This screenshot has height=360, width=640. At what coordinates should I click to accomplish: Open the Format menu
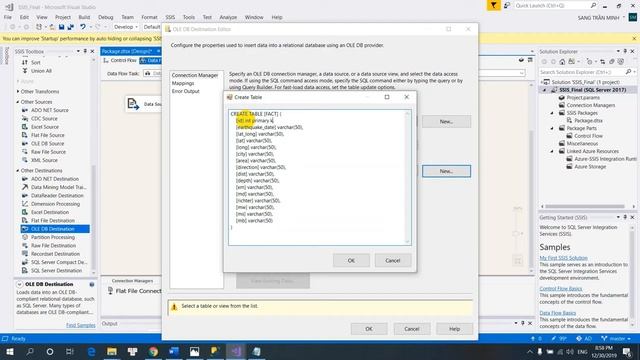click(x=149, y=17)
